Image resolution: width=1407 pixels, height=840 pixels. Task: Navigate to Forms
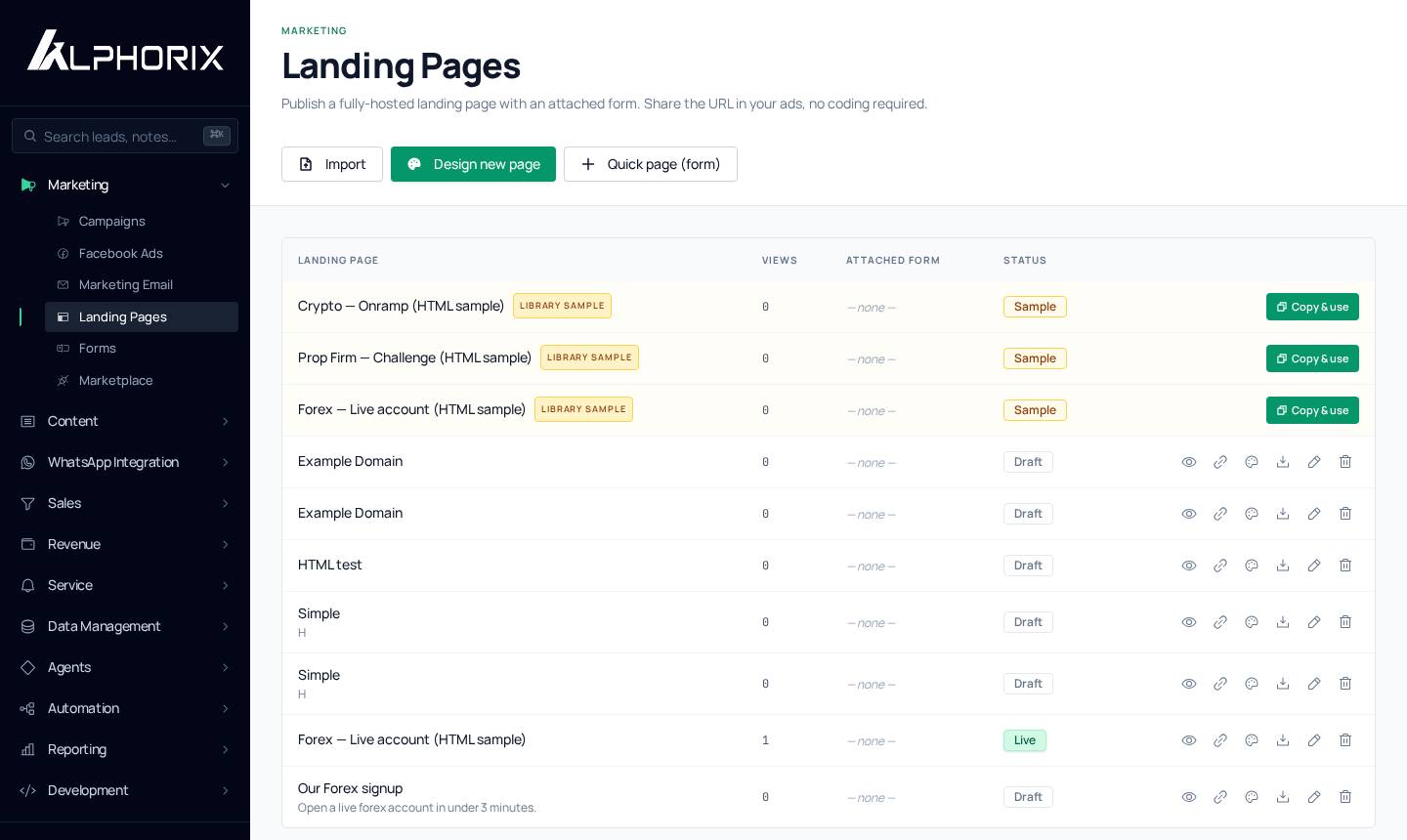click(142, 349)
